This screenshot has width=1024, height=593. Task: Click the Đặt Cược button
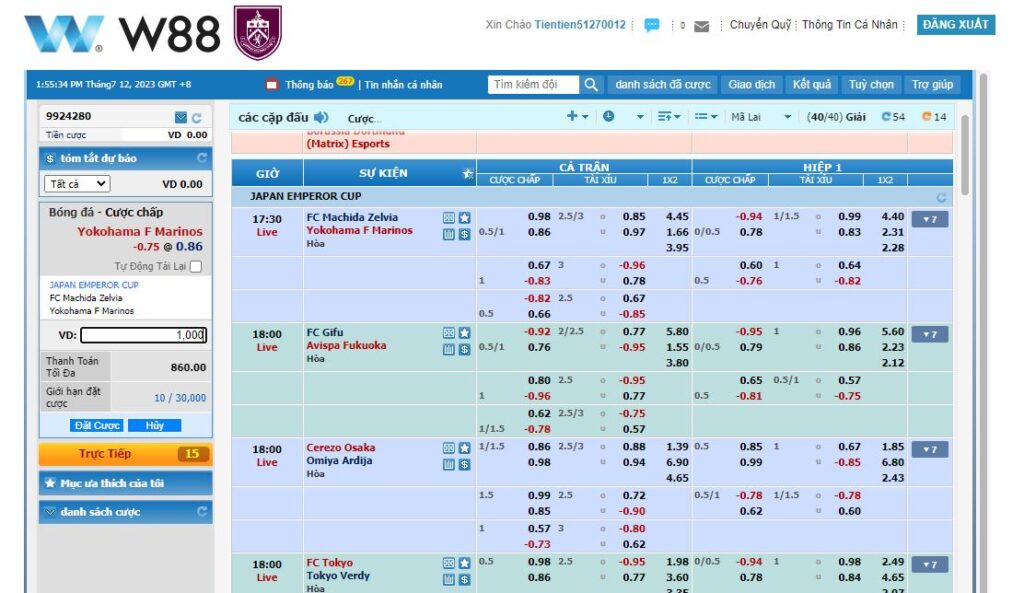97,425
